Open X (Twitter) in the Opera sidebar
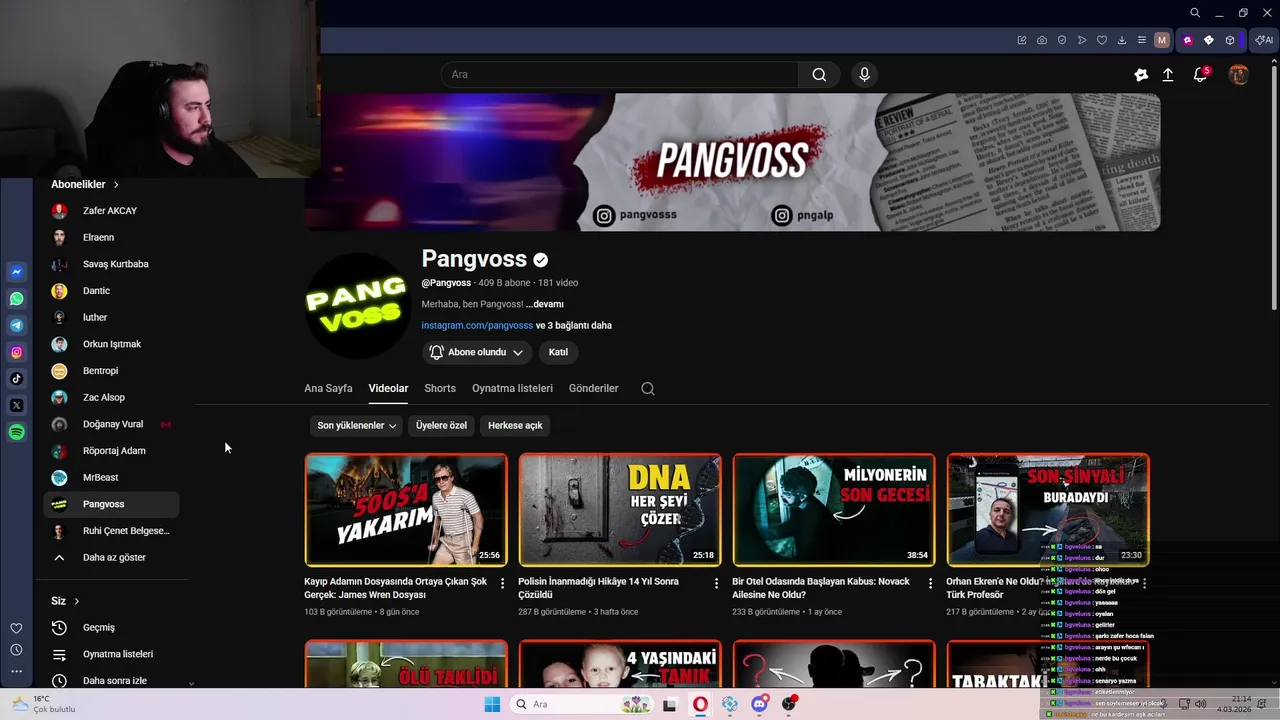The image size is (1280, 720). point(17,405)
